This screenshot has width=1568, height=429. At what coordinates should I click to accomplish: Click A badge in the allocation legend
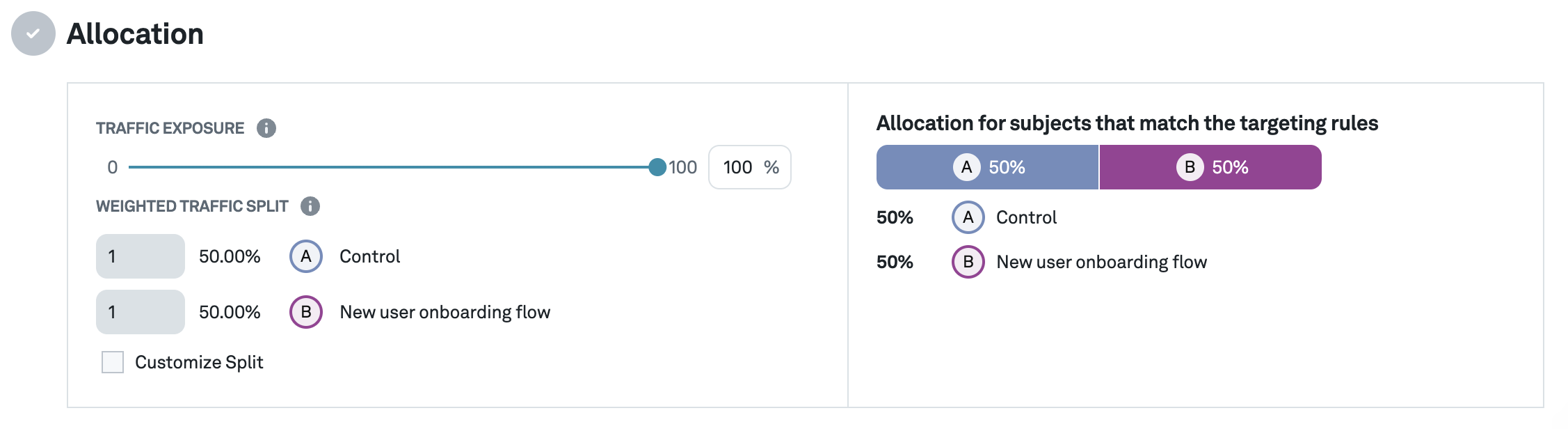coord(968,217)
